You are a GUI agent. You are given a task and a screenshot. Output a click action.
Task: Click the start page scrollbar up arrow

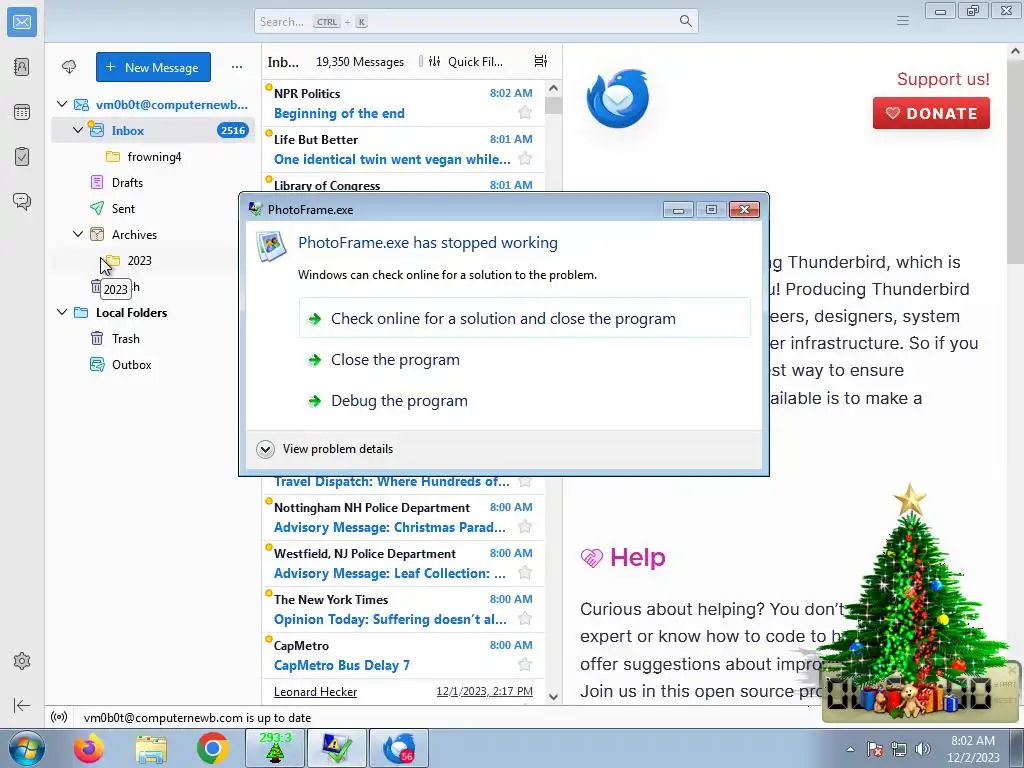click(x=1016, y=51)
